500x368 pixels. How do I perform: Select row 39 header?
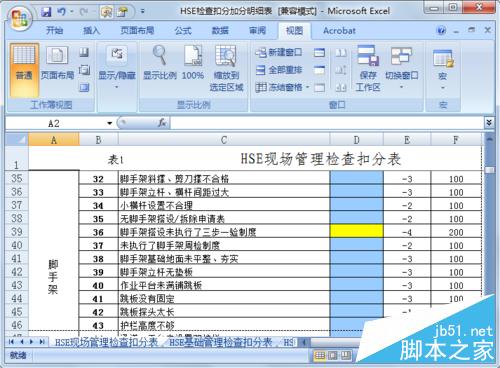(x=17, y=232)
